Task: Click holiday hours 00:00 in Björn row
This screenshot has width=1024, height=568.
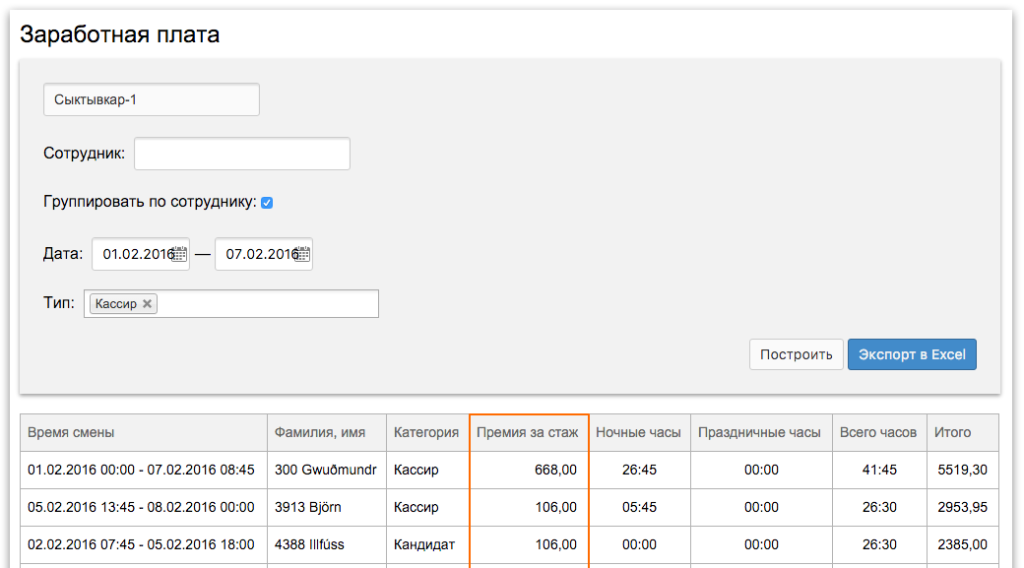Action: pos(761,507)
